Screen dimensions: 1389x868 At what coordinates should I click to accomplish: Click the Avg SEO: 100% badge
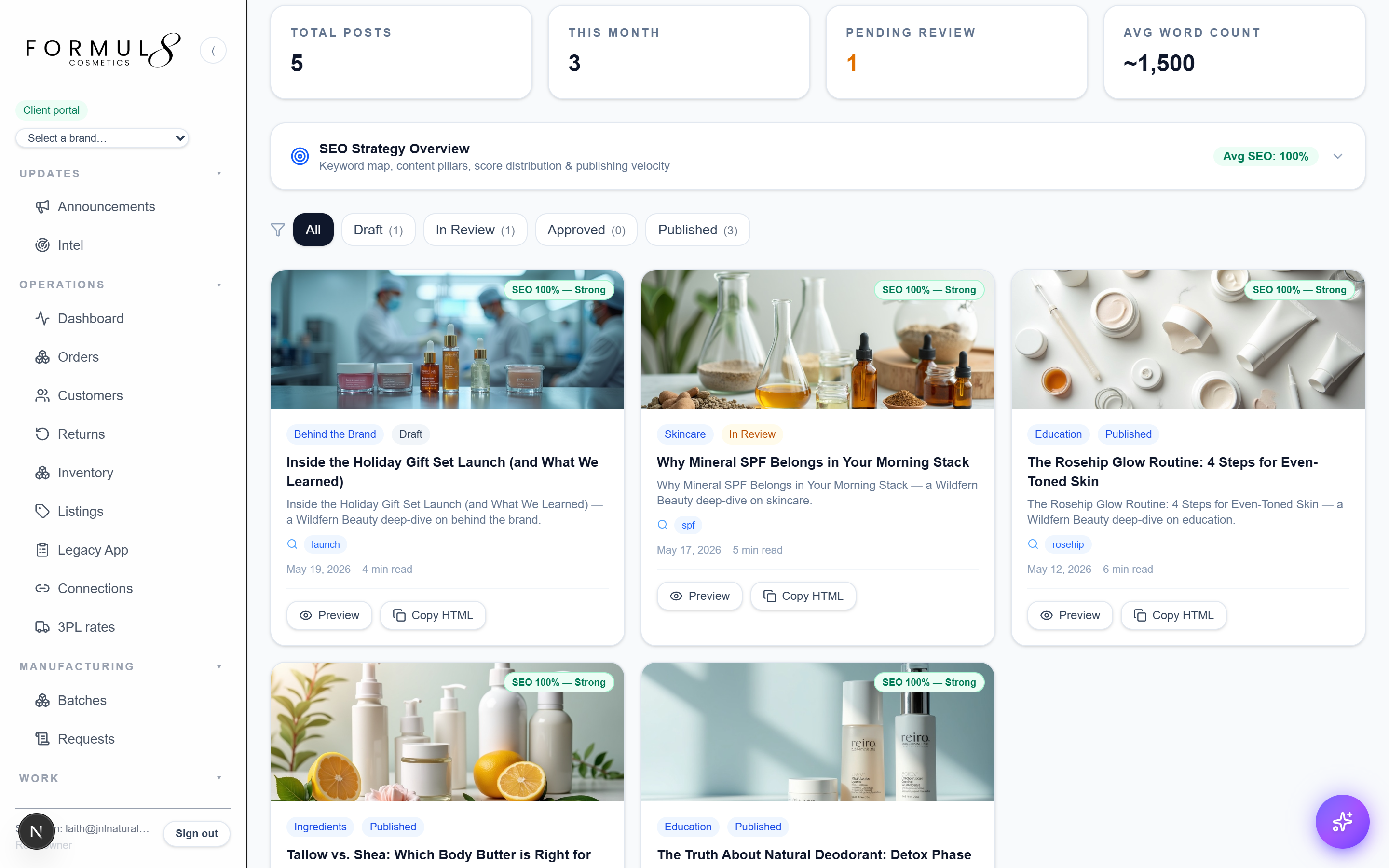coord(1265,156)
